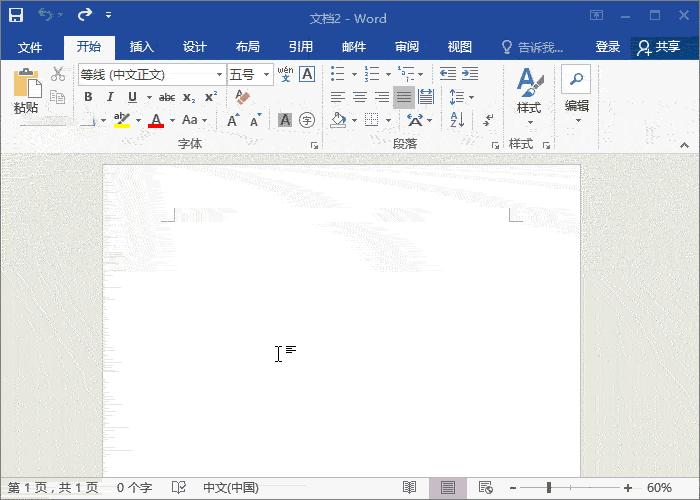The height and width of the screenshot is (500, 700).
Task: Click the enclosed character 字 icon
Action: pos(307,120)
